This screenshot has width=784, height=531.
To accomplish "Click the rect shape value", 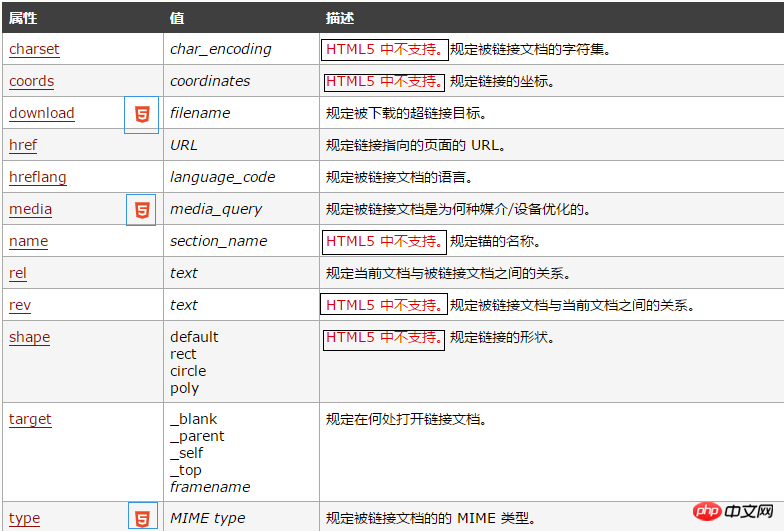I will (x=183, y=354).
